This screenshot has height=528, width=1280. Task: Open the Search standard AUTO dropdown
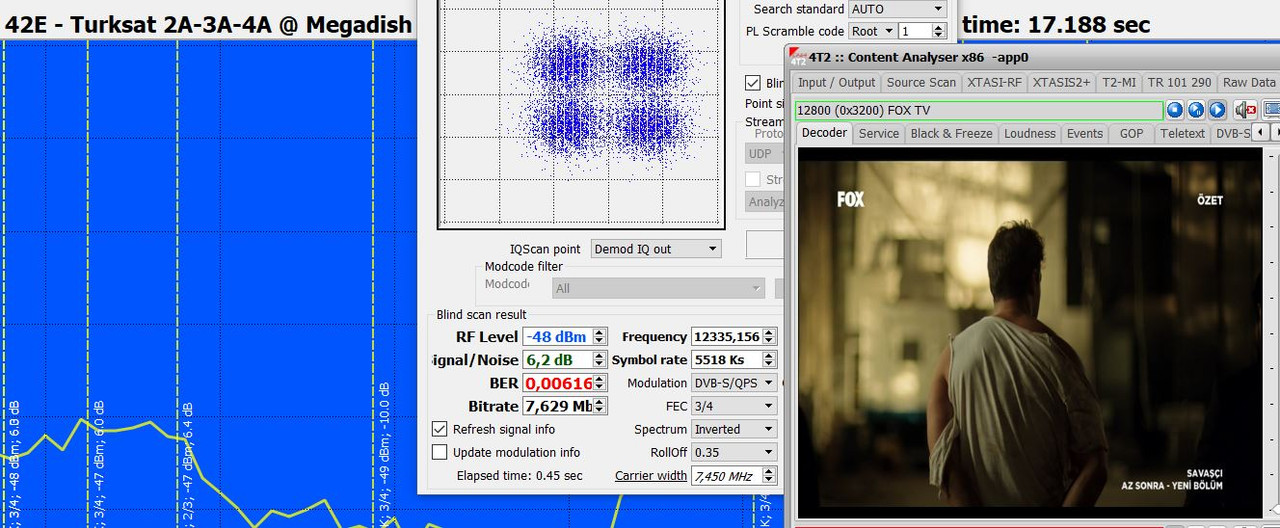coord(897,9)
